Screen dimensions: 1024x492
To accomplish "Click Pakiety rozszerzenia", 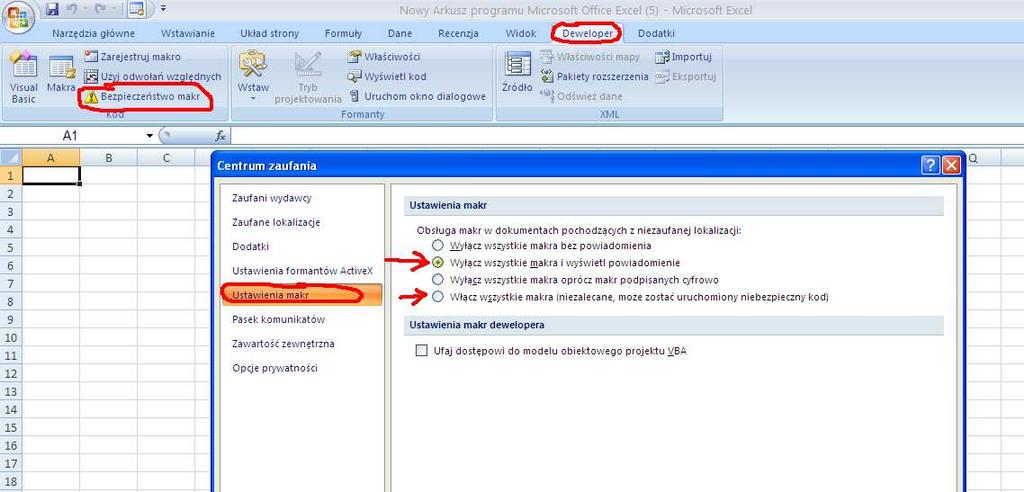I will point(594,76).
